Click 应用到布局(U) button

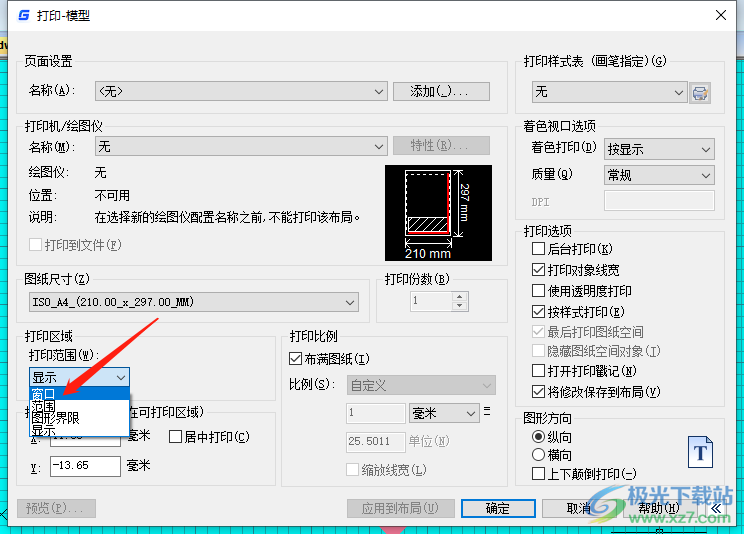pyautogui.click(x=400, y=508)
